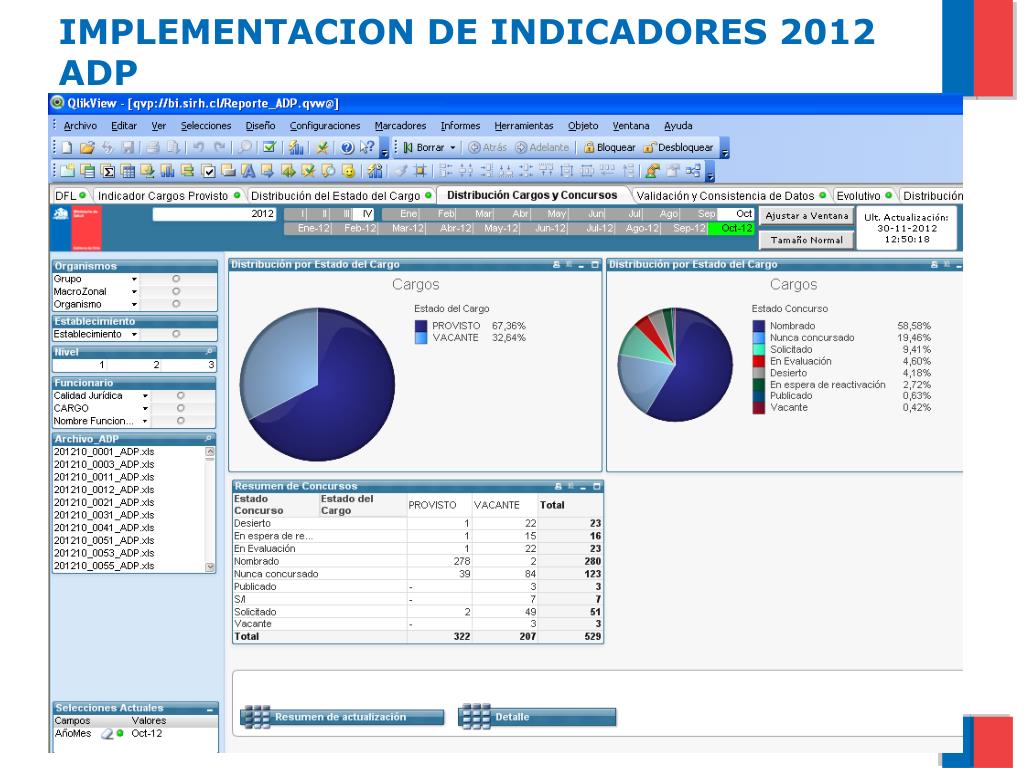Click the Ajustar a Ventana button
Viewport: 1024px width, 768px height.
click(x=807, y=216)
